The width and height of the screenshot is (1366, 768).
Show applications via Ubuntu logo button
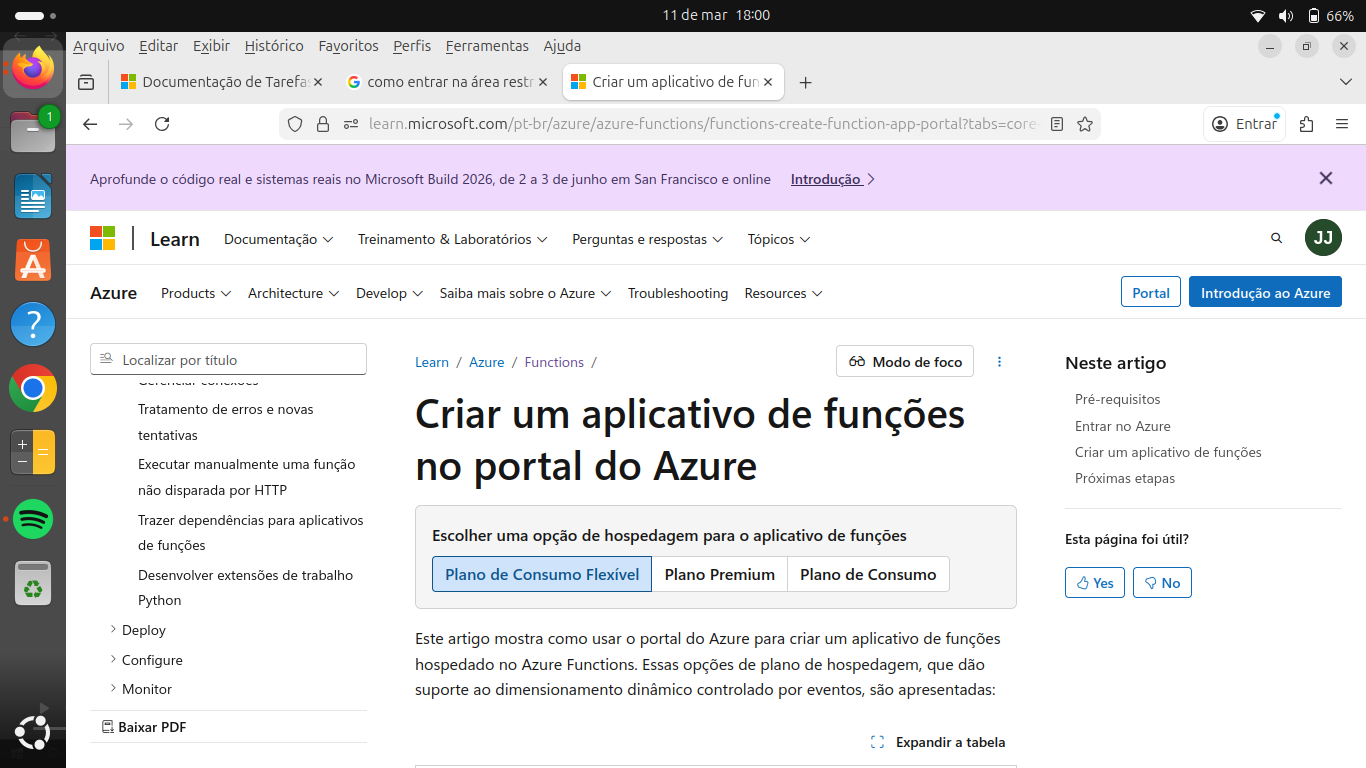pos(33,733)
